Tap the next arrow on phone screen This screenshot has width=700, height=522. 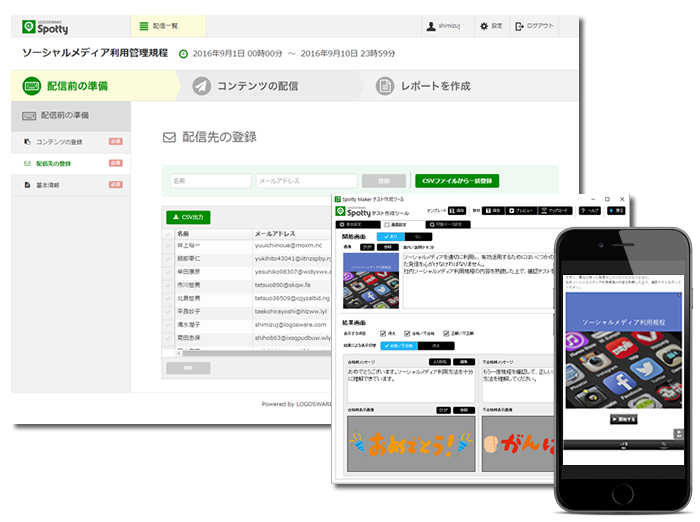[x=678, y=434]
